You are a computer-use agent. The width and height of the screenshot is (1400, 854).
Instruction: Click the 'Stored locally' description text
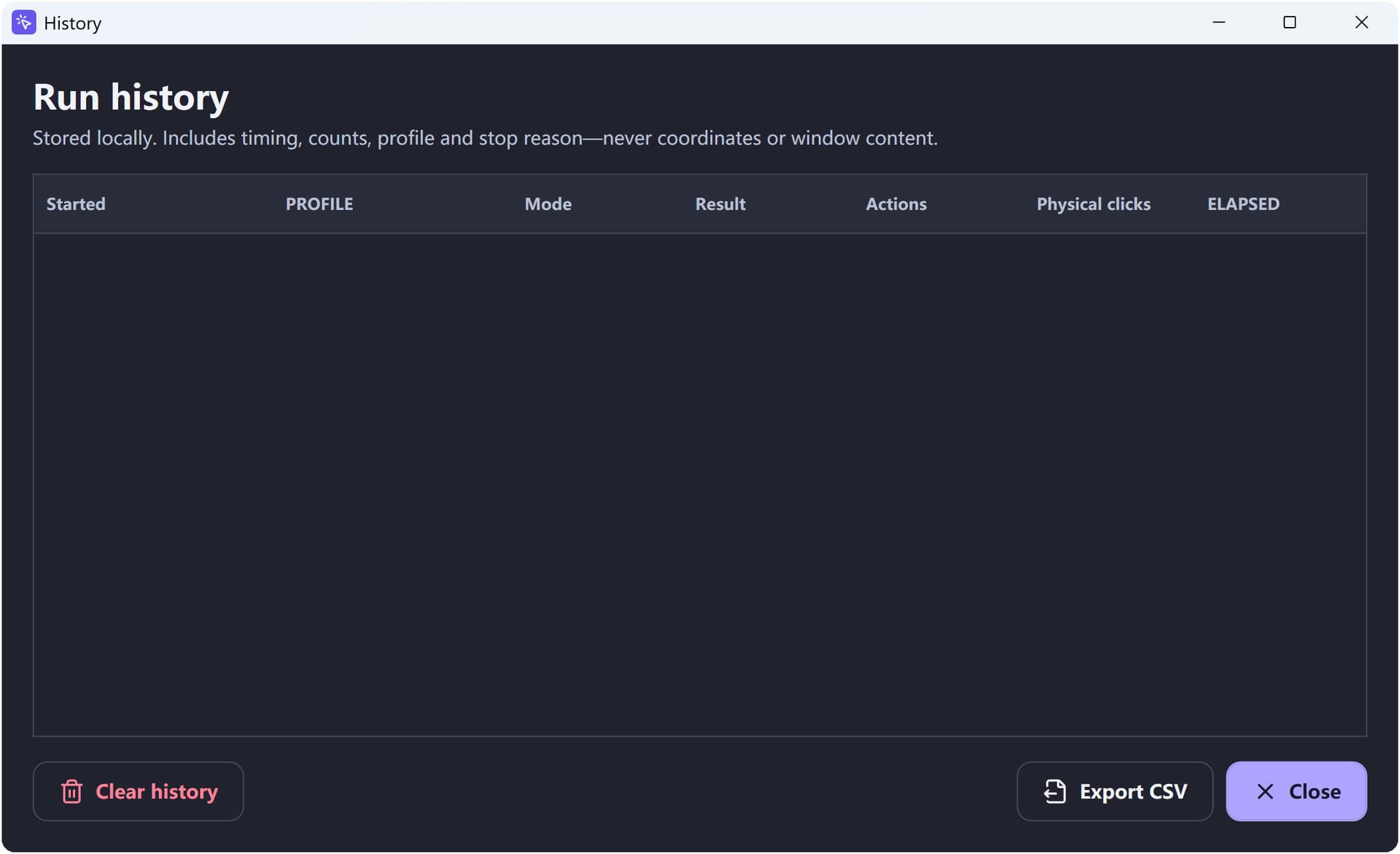485,139
